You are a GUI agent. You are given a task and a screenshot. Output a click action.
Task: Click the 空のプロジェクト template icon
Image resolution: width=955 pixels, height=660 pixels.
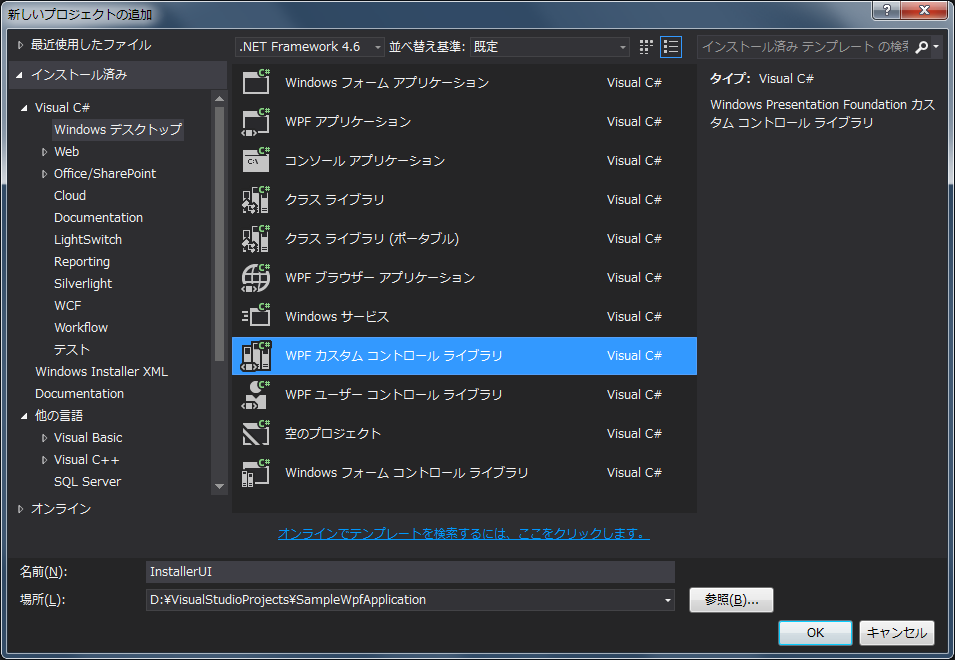256,433
